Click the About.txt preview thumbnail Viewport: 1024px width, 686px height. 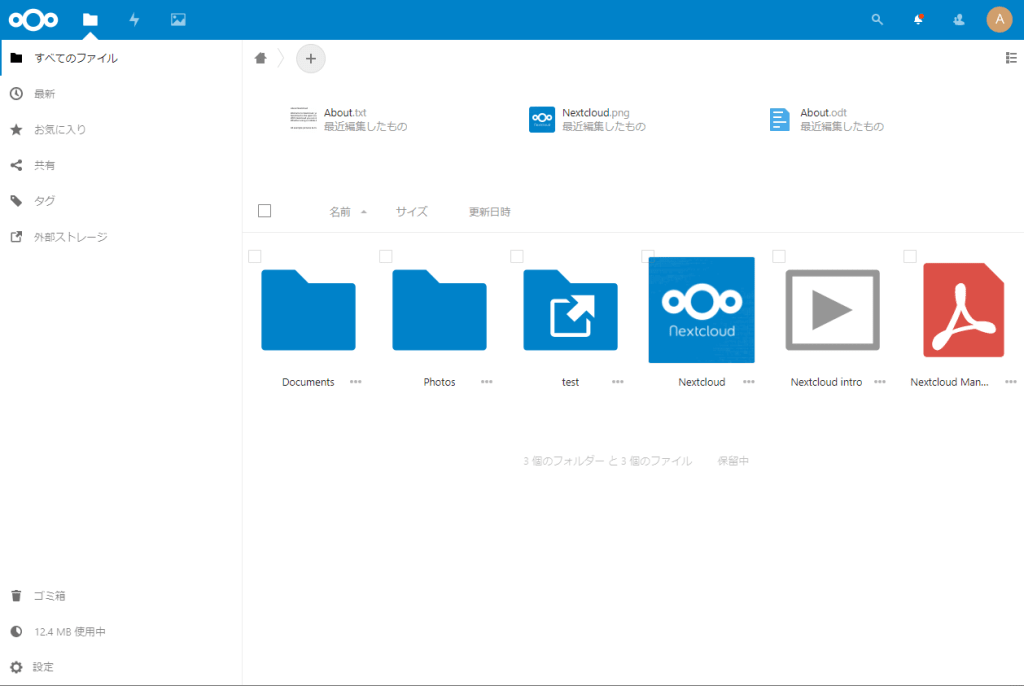point(304,118)
